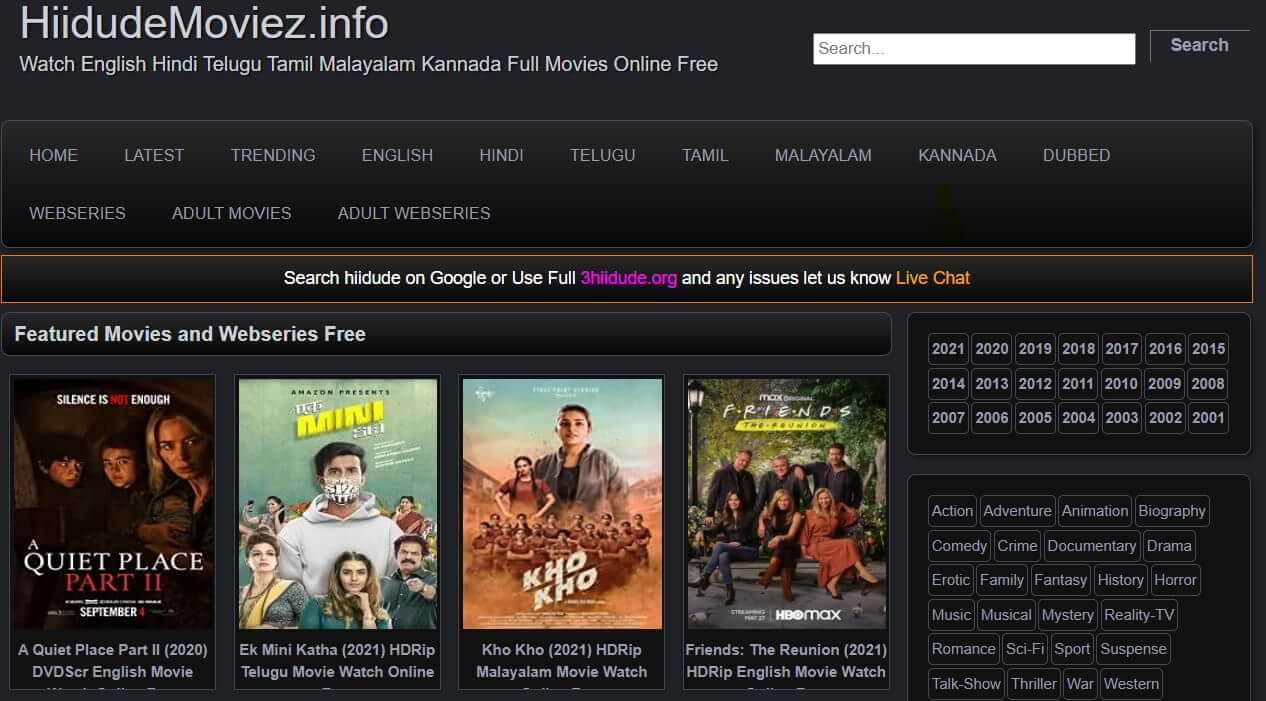Pick the War genre tag
This screenshot has height=701, width=1266.
tap(1081, 684)
